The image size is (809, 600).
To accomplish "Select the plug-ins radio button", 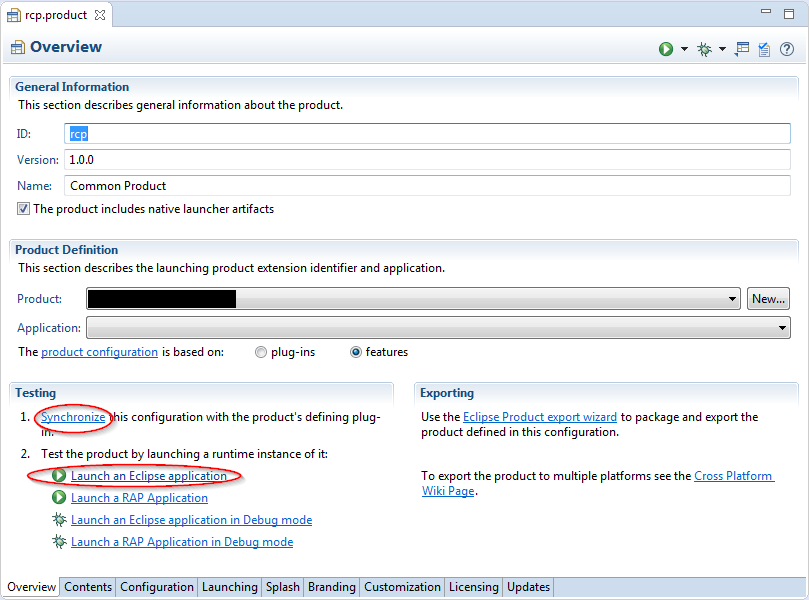I will (x=261, y=352).
